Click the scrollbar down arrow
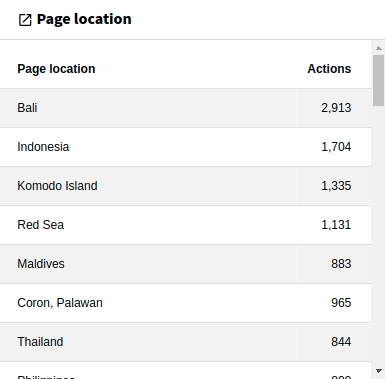 coord(379,371)
